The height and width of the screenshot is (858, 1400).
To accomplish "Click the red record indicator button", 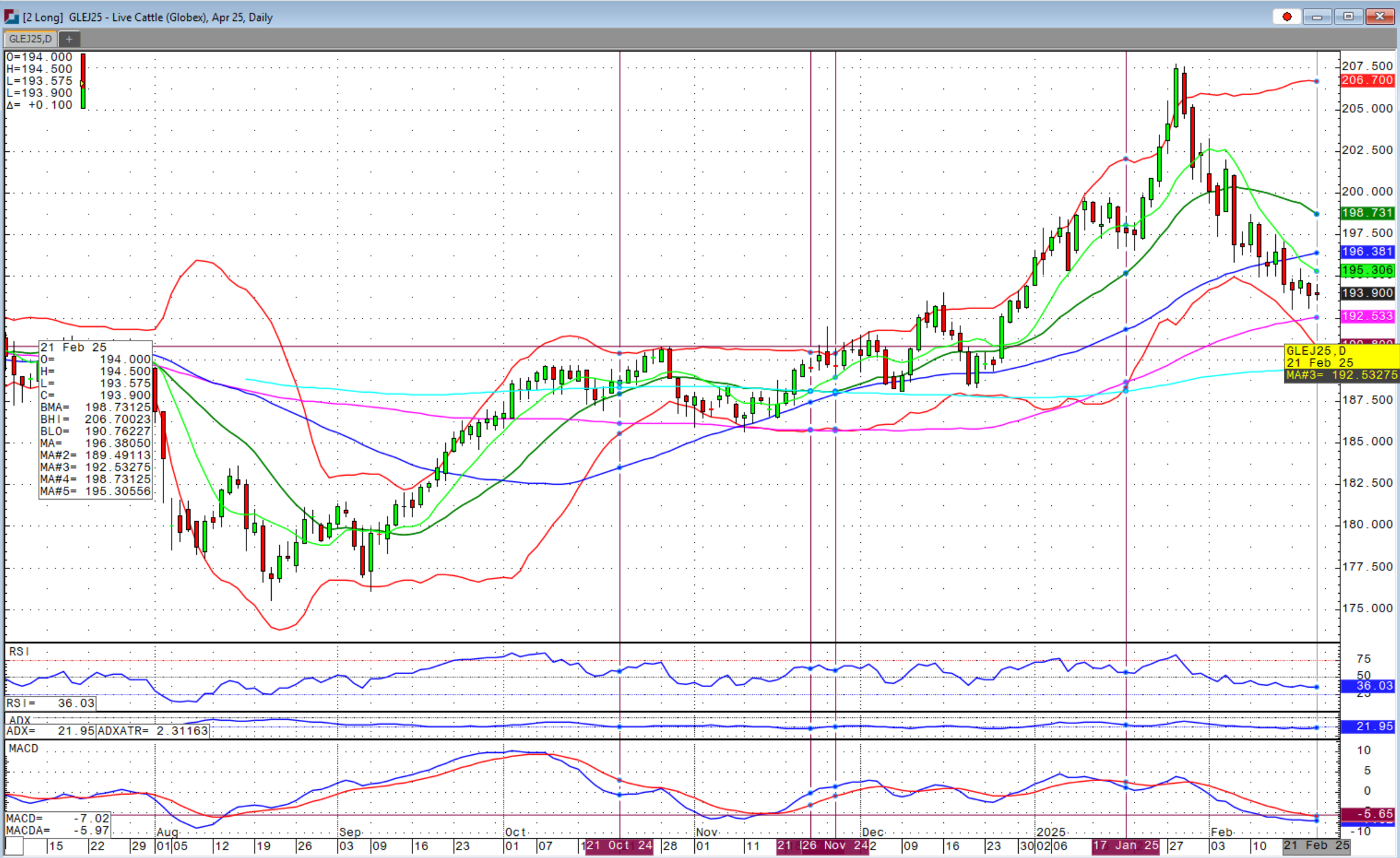I will pyautogui.click(x=1287, y=17).
